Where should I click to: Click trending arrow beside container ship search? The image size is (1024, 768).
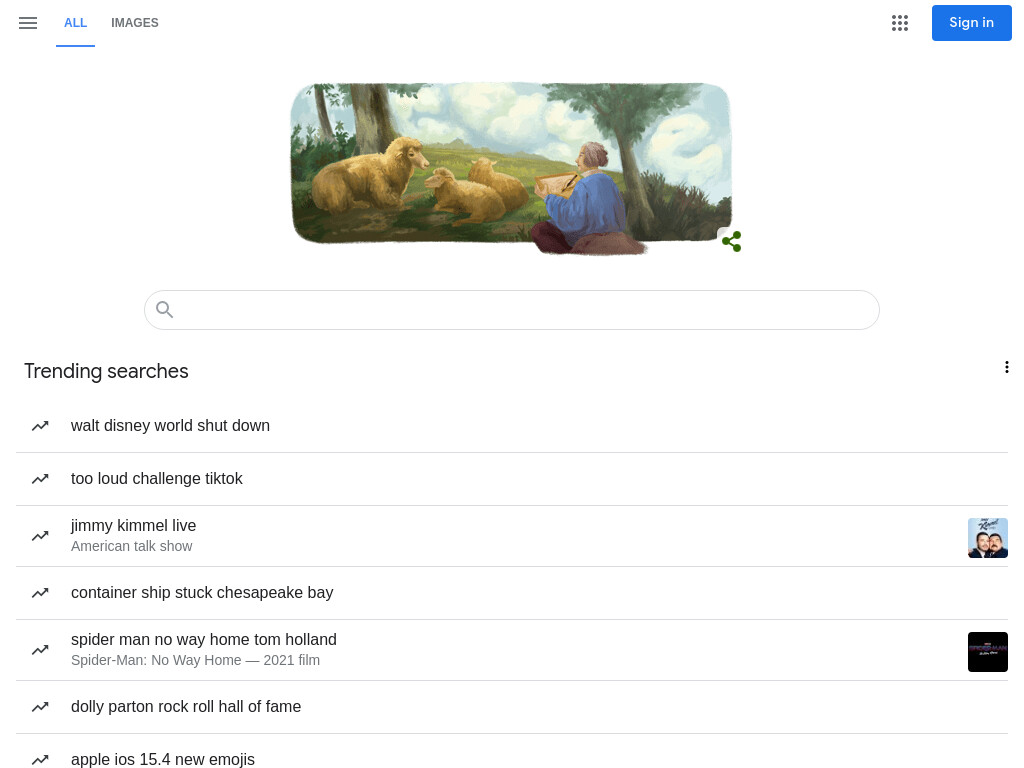click(40, 593)
